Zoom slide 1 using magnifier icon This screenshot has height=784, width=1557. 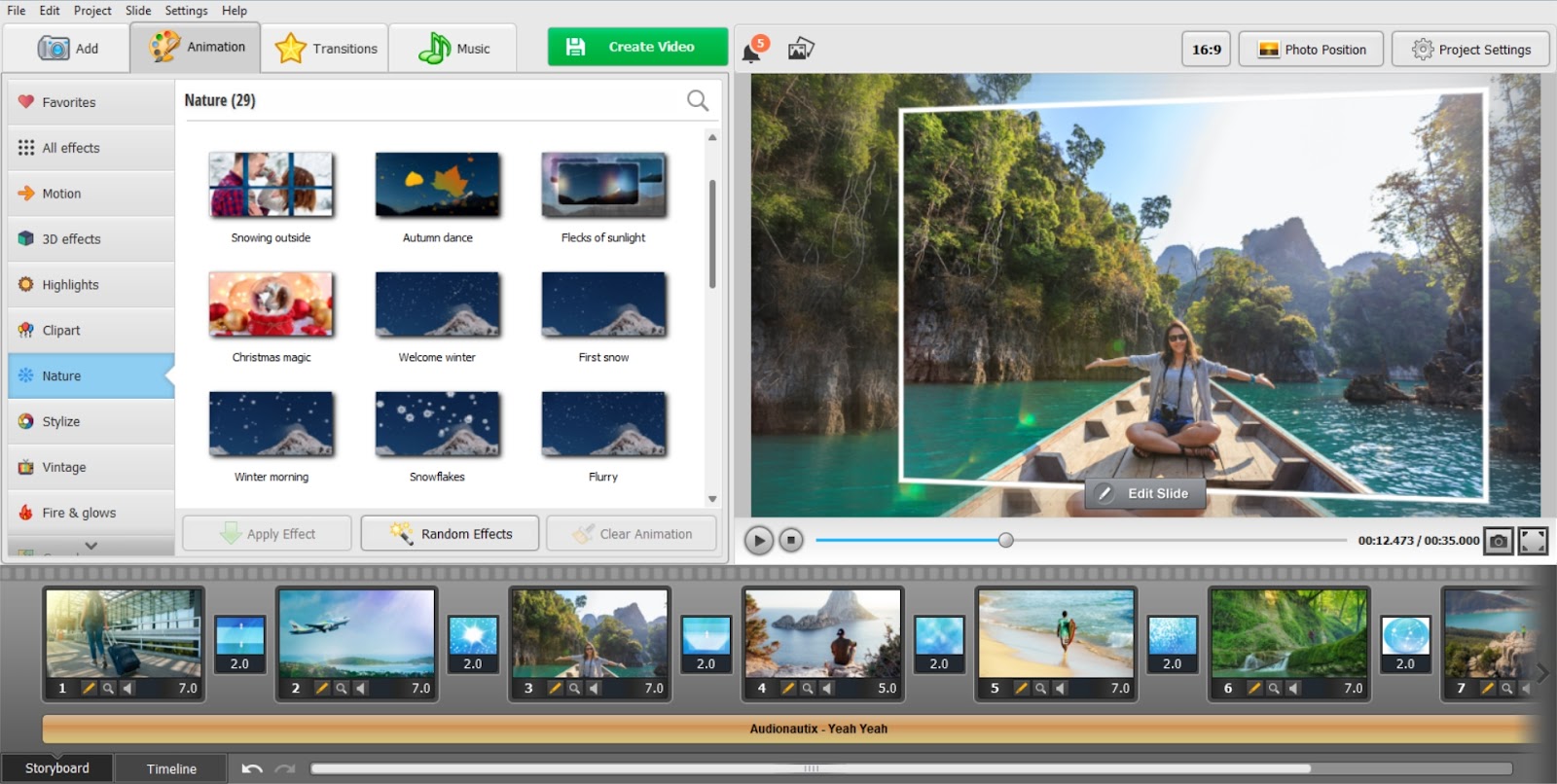(108, 688)
